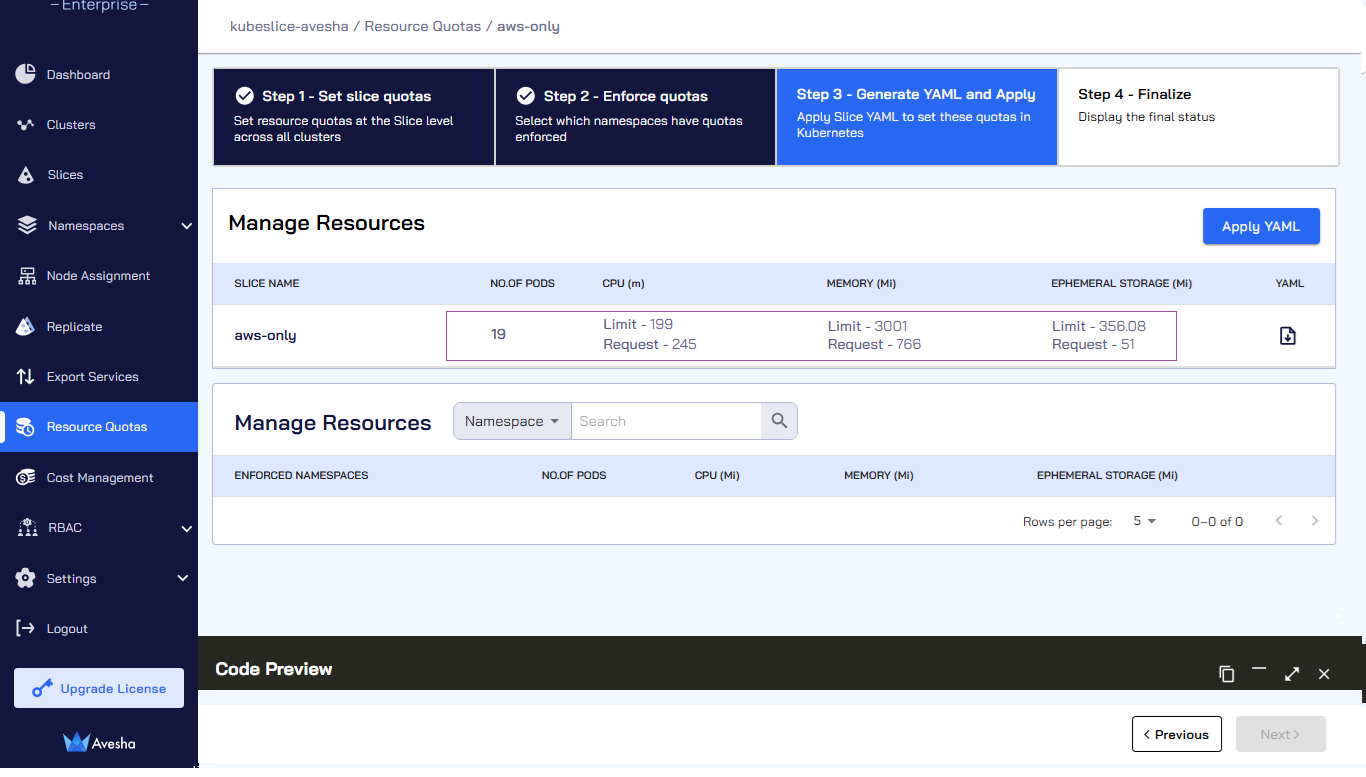Viewport: 1366px width, 777px height.
Task: Open Step 1 Set slice quotas
Action: pyautogui.click(x=354, y=117)
